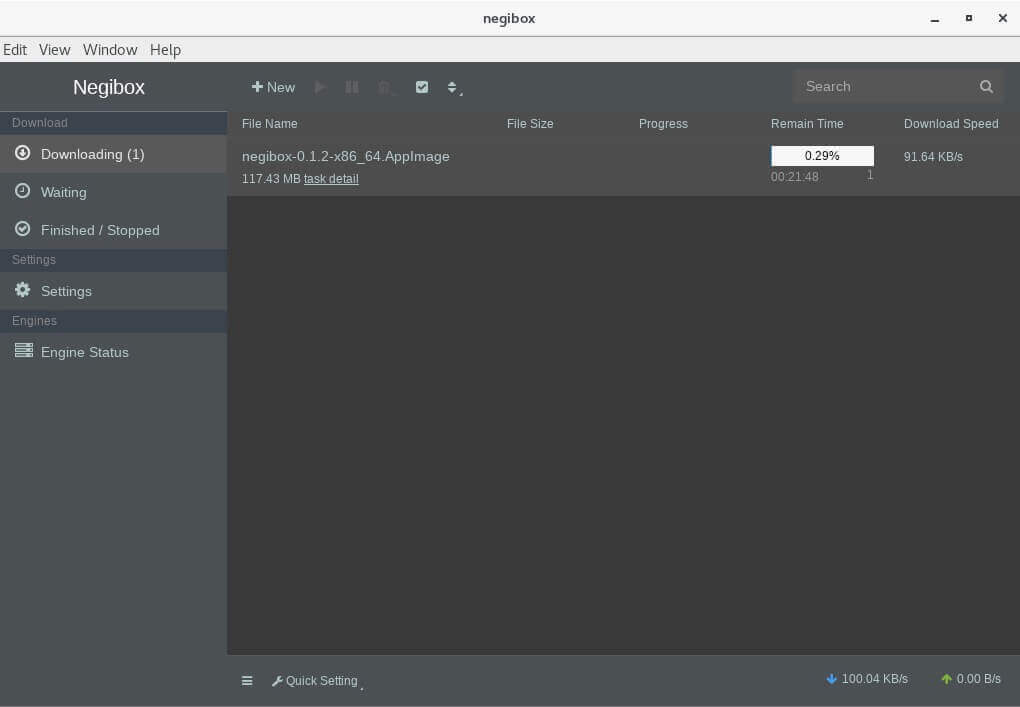Click the New download button
1020x707 pixels.
tap(273, 87)
